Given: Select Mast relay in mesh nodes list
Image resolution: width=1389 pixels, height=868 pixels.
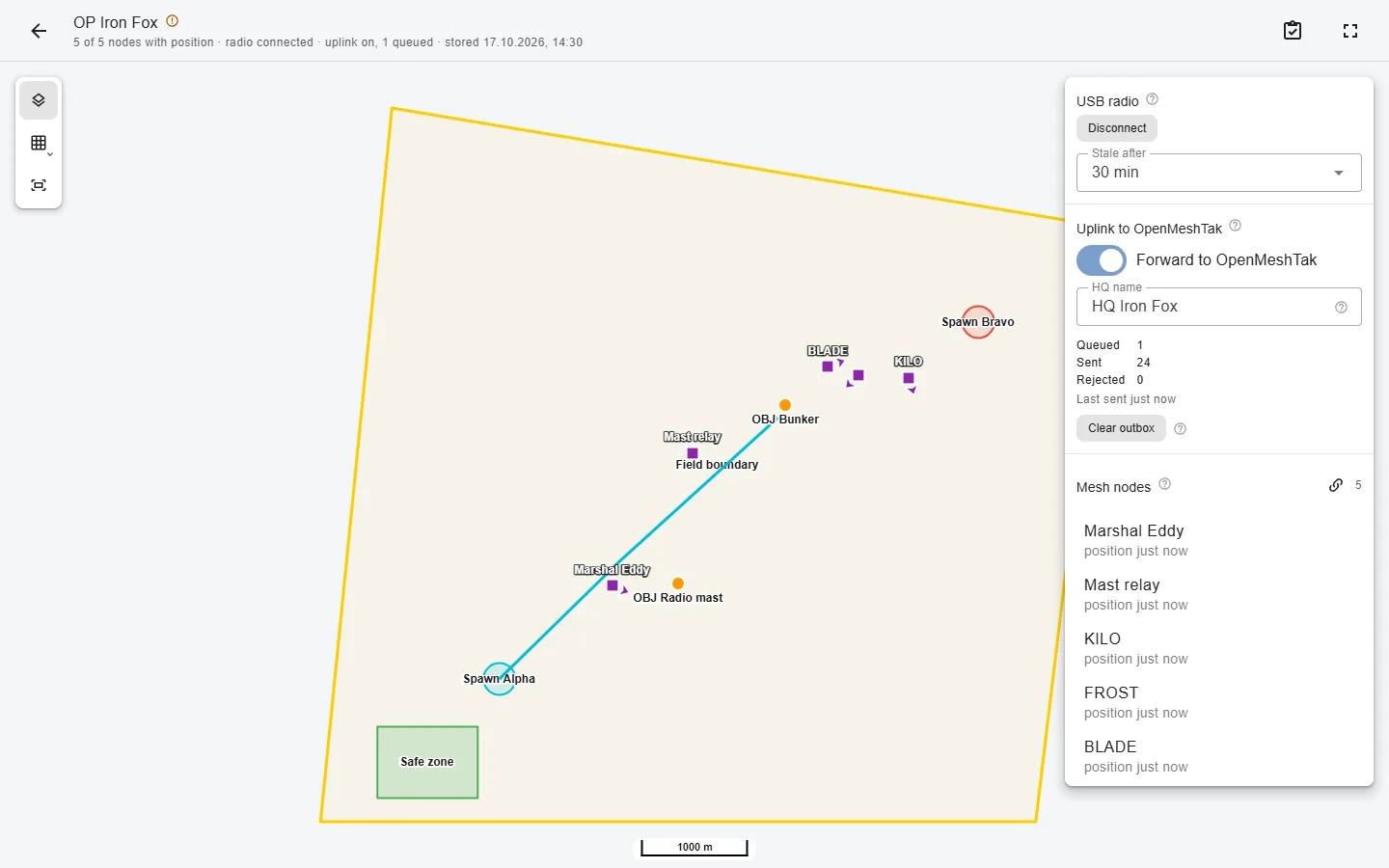Looking at the screenshot, I should tap(1219, 594).
